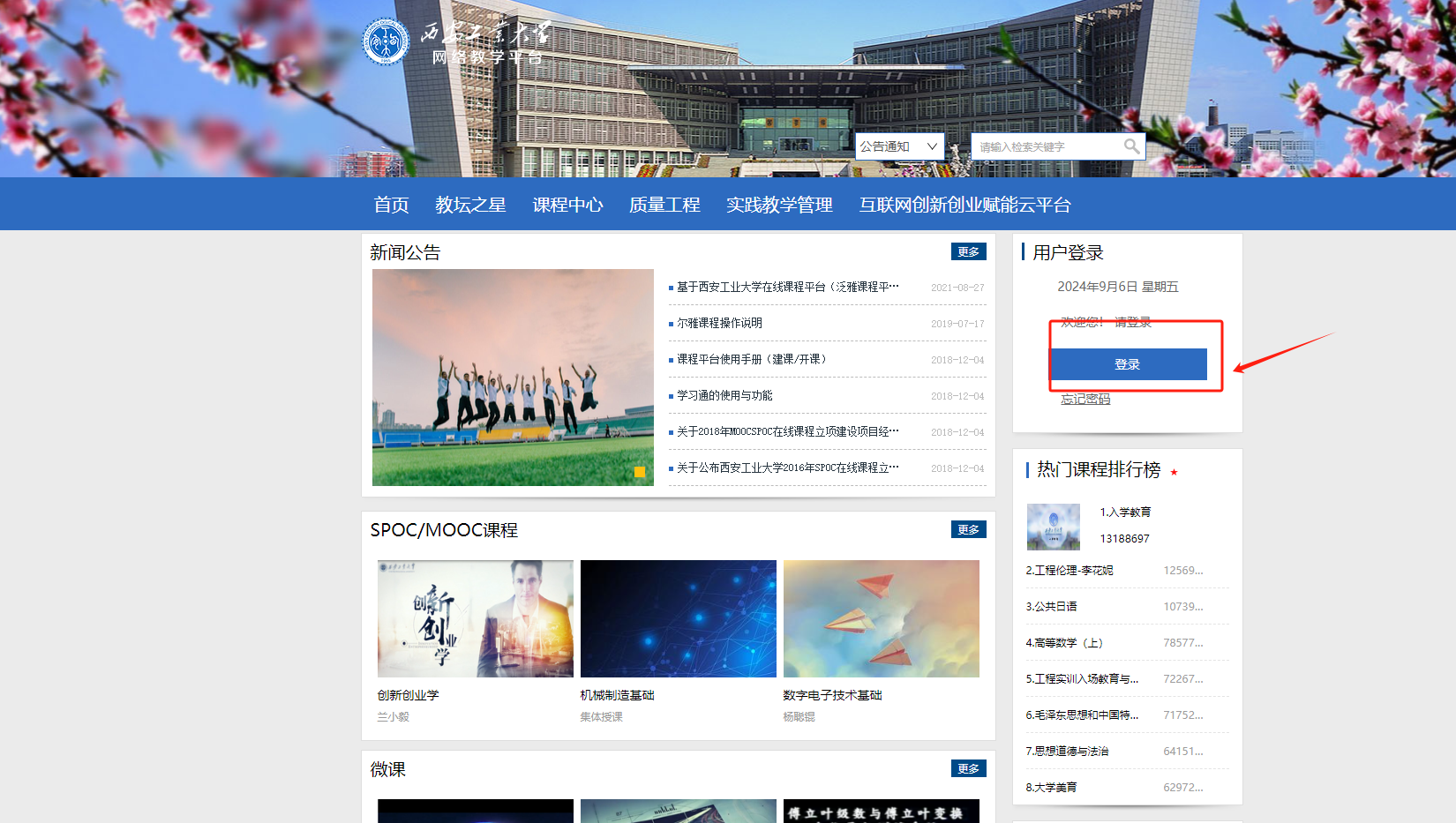Open ranked course 2.工程伦理-李花妮

coord(1069,571)
